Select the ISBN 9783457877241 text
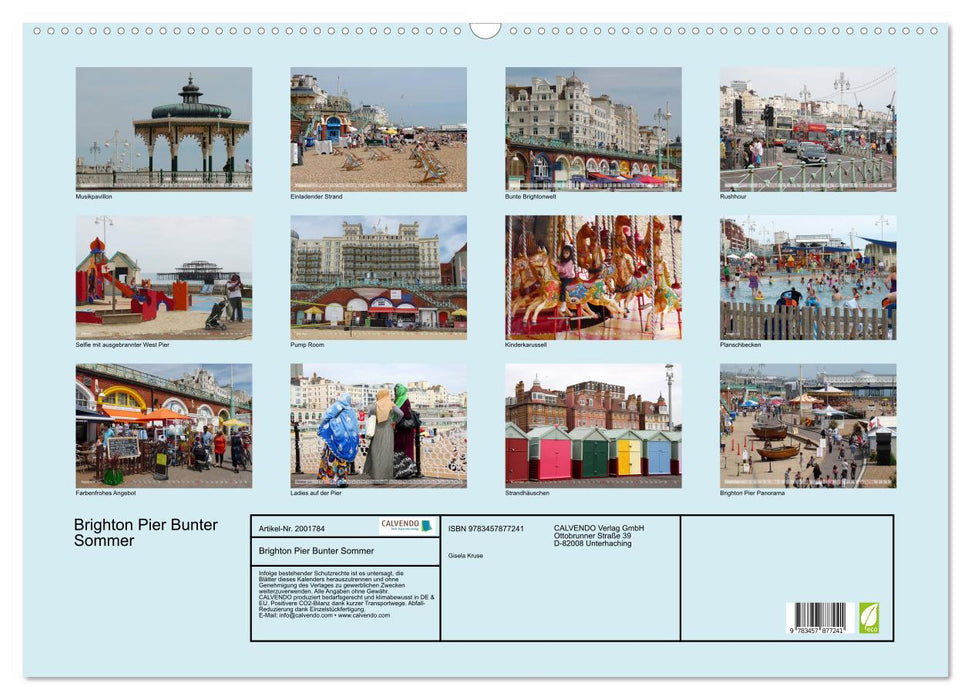 [487, 528]
